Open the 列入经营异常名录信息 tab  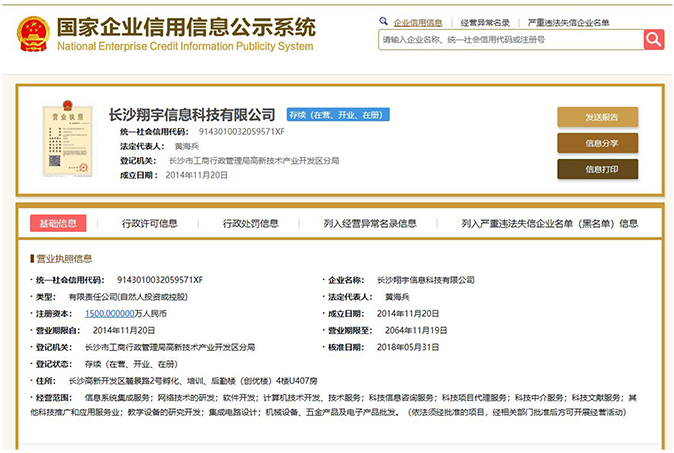[370, 223]
